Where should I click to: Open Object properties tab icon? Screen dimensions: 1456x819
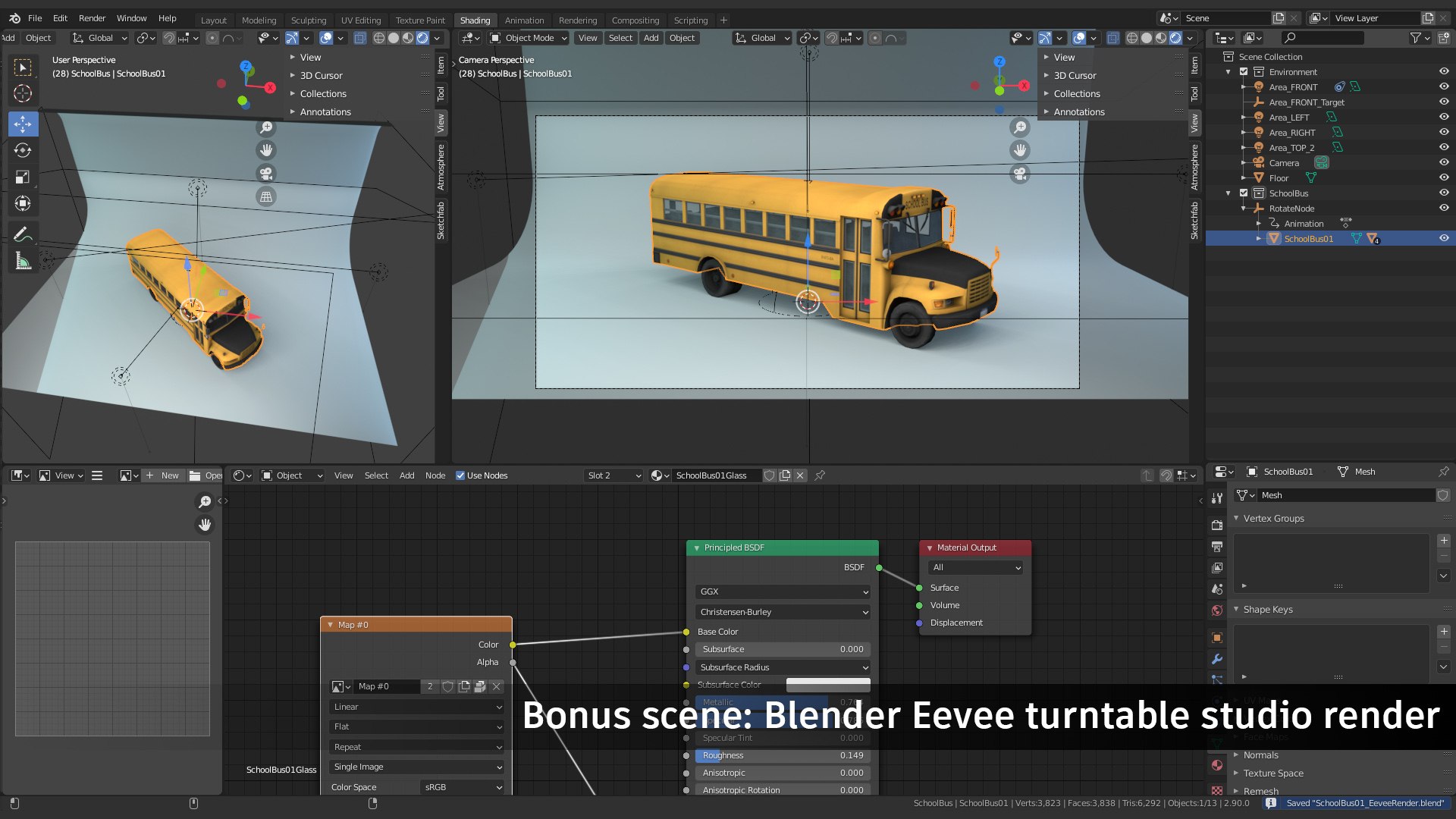[1217, 638]
